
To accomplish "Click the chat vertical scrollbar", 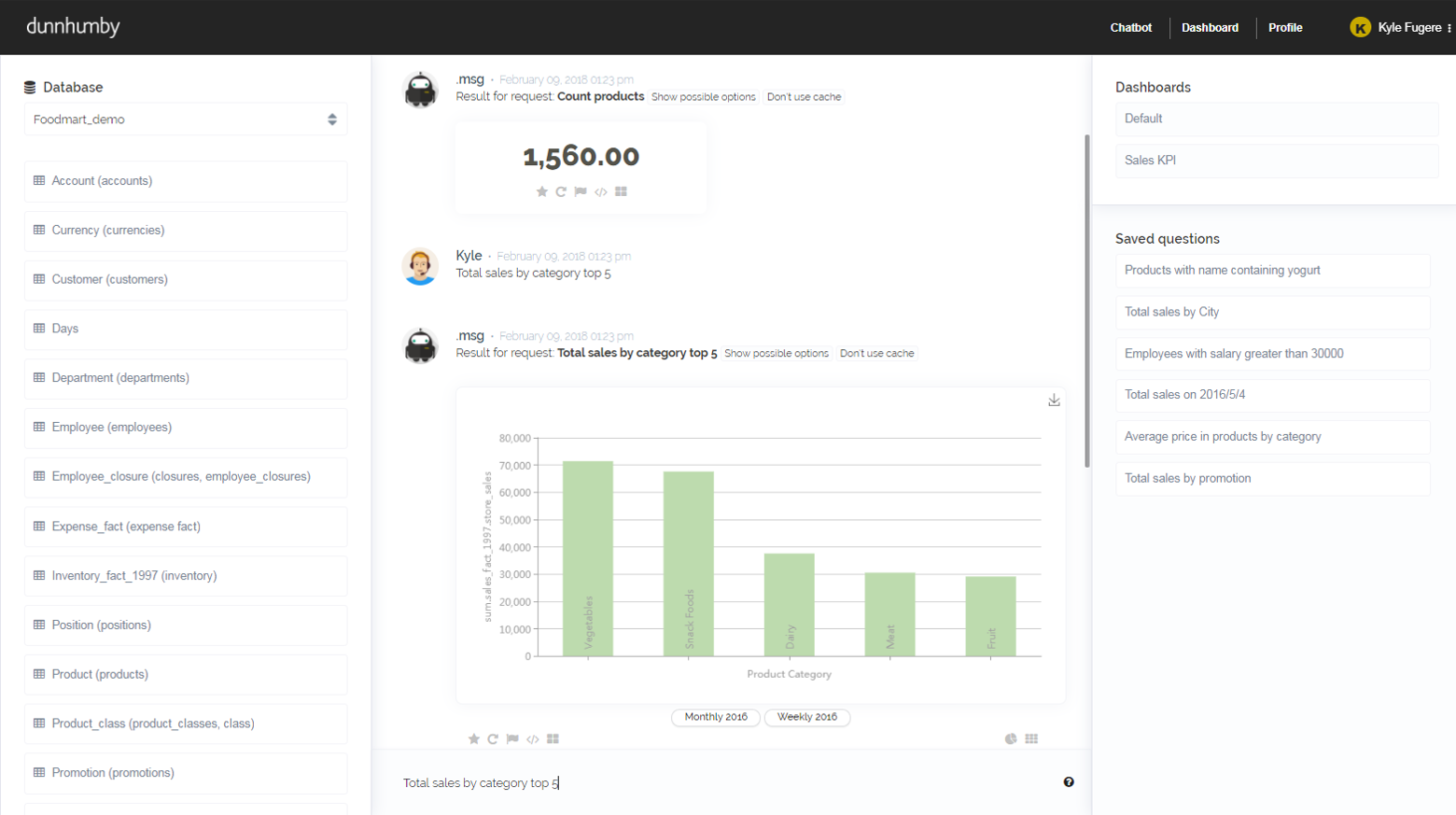I will tap(1086, 299).
